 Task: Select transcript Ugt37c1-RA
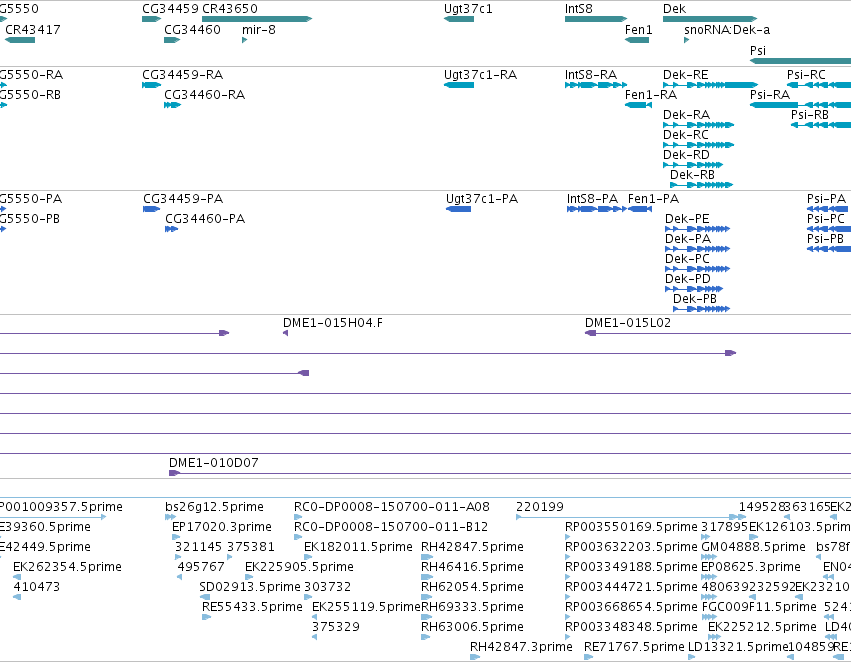pyautogui.click(x=459, y=85)
